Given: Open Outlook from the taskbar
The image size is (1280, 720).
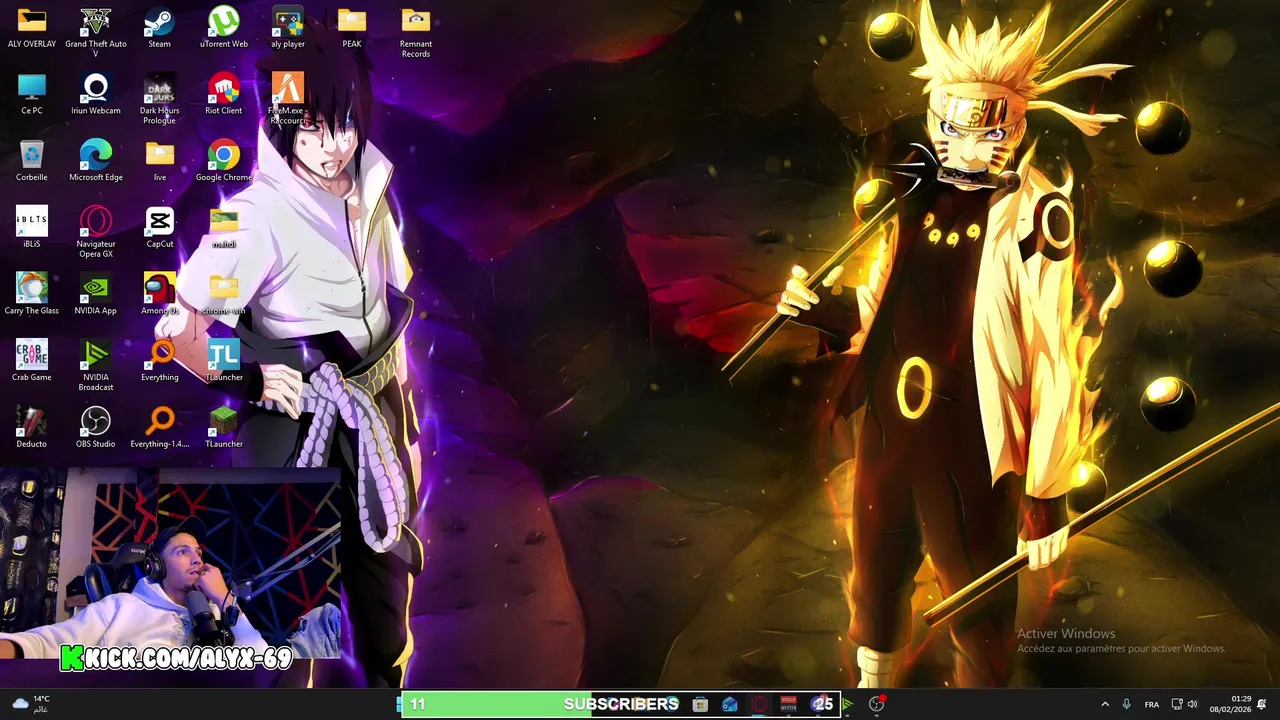Looking at the screenshot, I should [x=730, y=704].
